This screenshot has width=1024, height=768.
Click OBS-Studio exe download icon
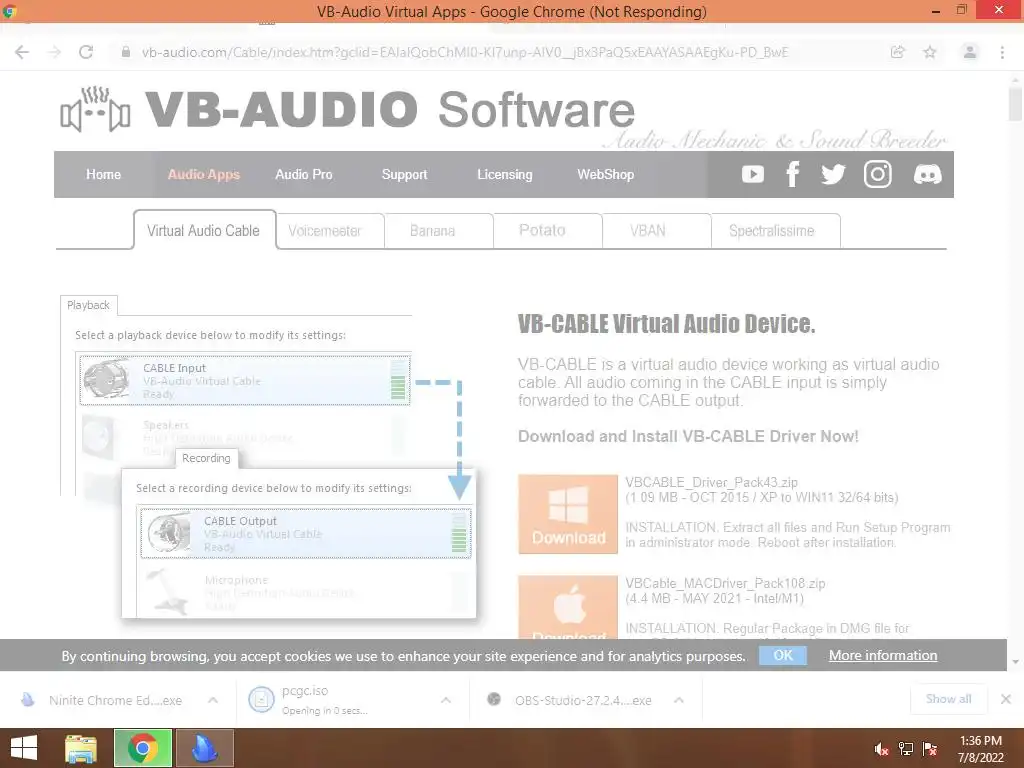pyautogui.click(x=494, y=699)
